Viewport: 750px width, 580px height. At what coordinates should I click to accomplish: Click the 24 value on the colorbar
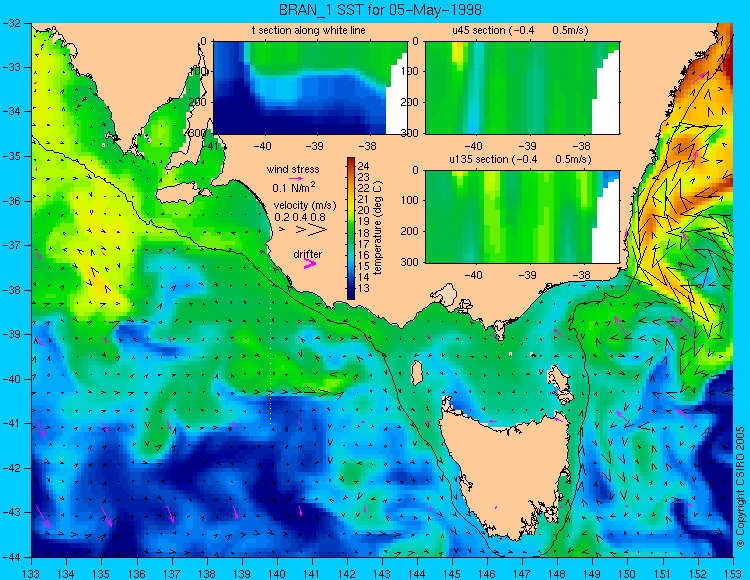[363, 166]
